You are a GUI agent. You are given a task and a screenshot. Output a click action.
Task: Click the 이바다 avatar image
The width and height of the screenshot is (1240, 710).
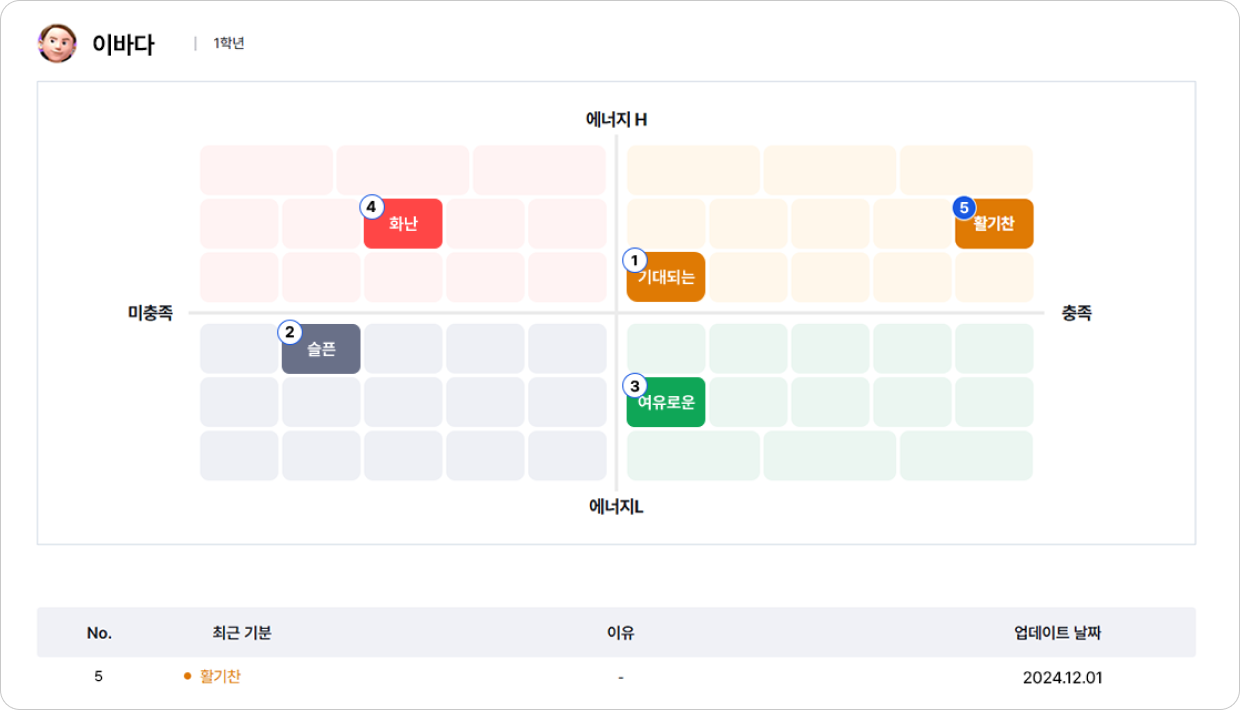(x=57, y=43)
